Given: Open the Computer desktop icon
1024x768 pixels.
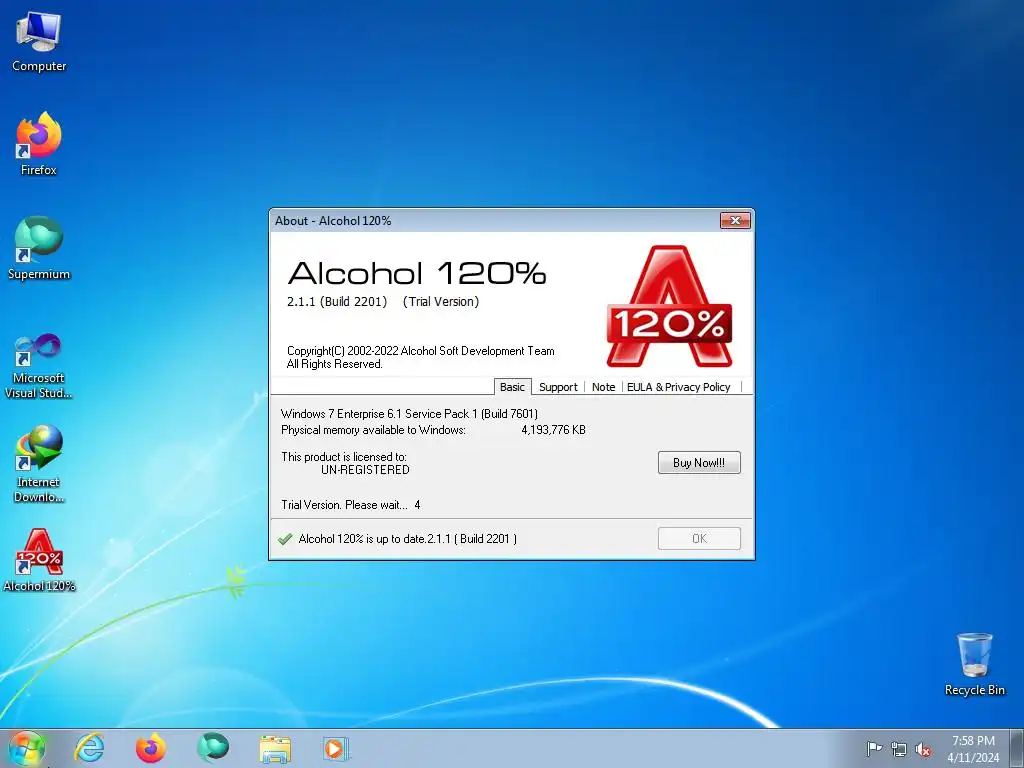Looking at the screenshot, I should pos(39,42).
